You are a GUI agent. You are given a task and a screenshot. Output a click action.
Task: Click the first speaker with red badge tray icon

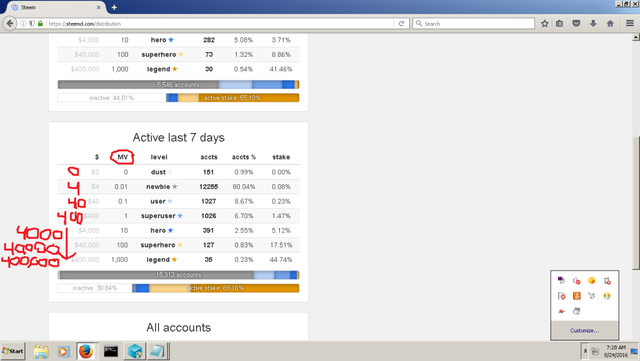(576, 281)
